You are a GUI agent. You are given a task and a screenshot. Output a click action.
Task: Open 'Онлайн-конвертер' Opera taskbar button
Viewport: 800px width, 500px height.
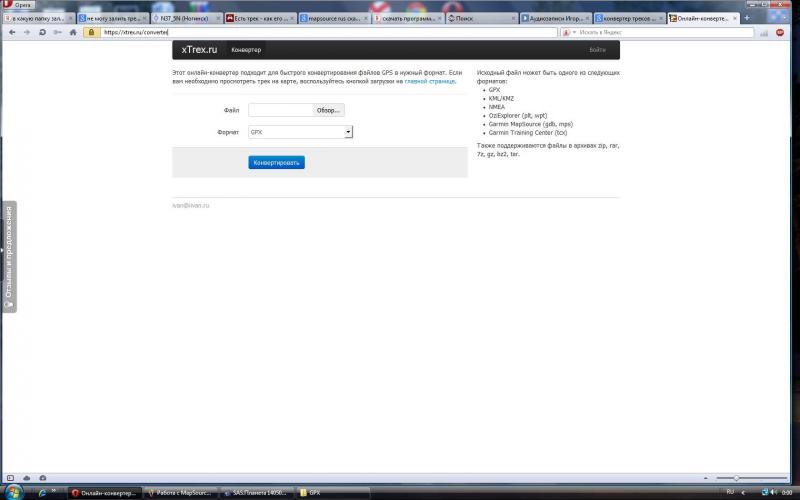tap(104, 493)
